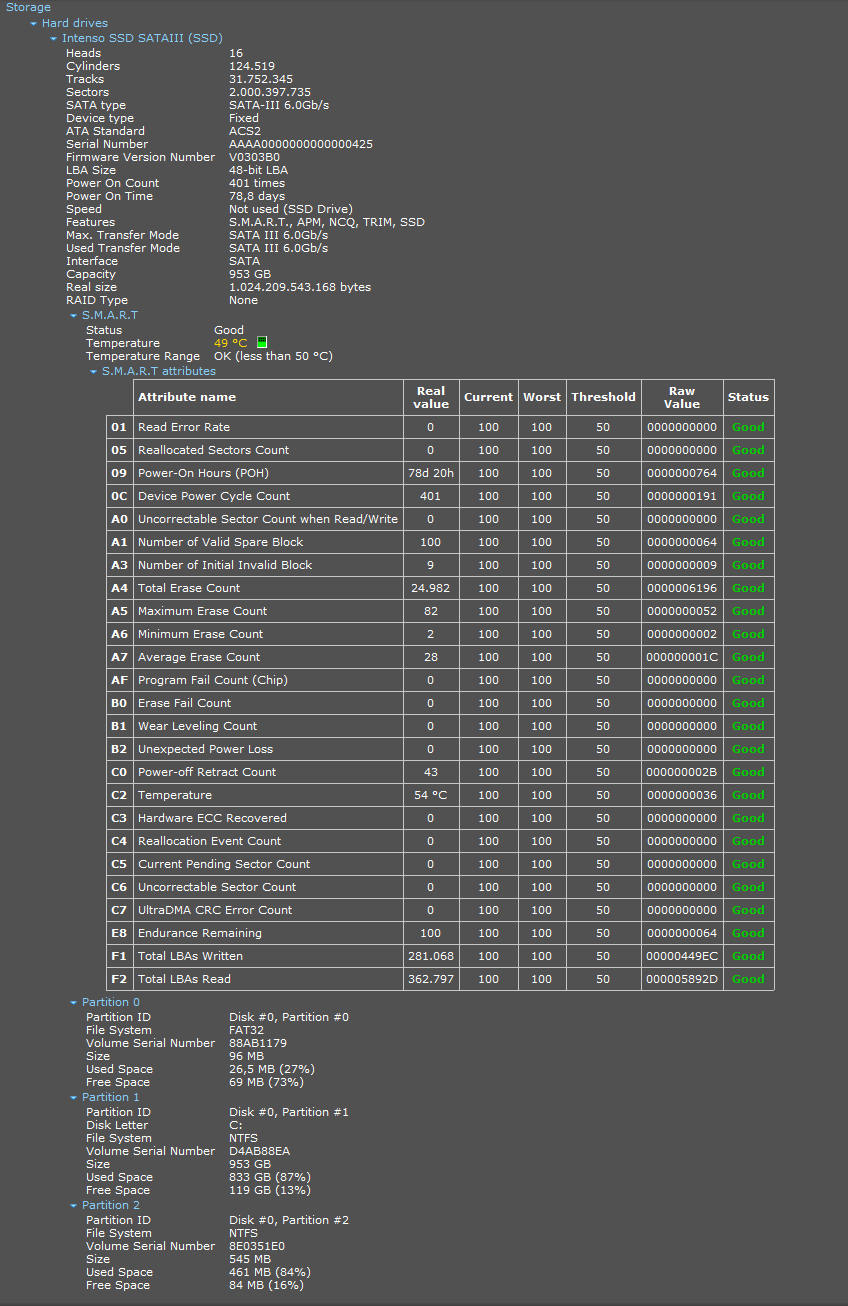Click the Worst column header
Viewport: 848px width, 1306px height.
tap(542, 397)
